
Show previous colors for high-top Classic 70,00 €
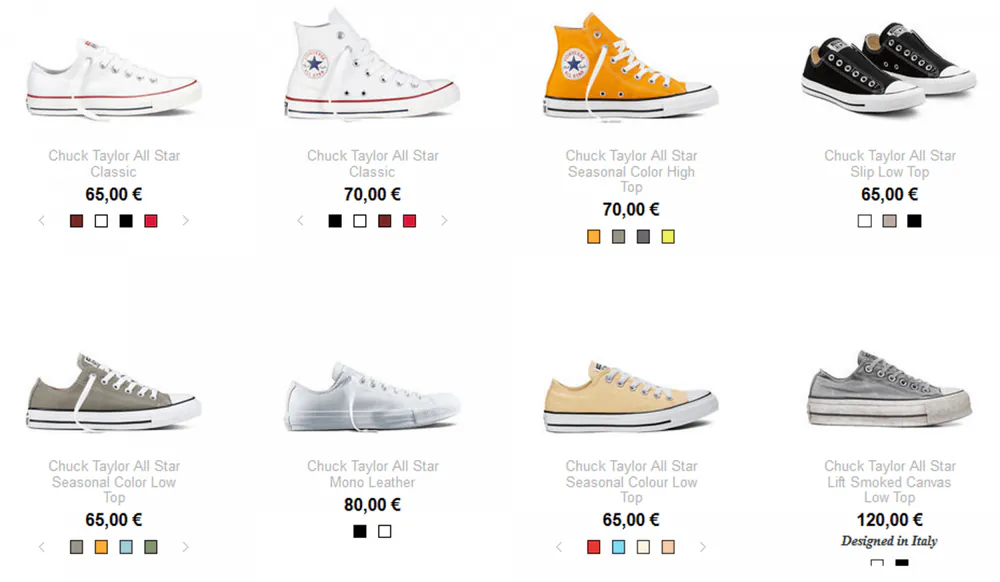[300, 221]
